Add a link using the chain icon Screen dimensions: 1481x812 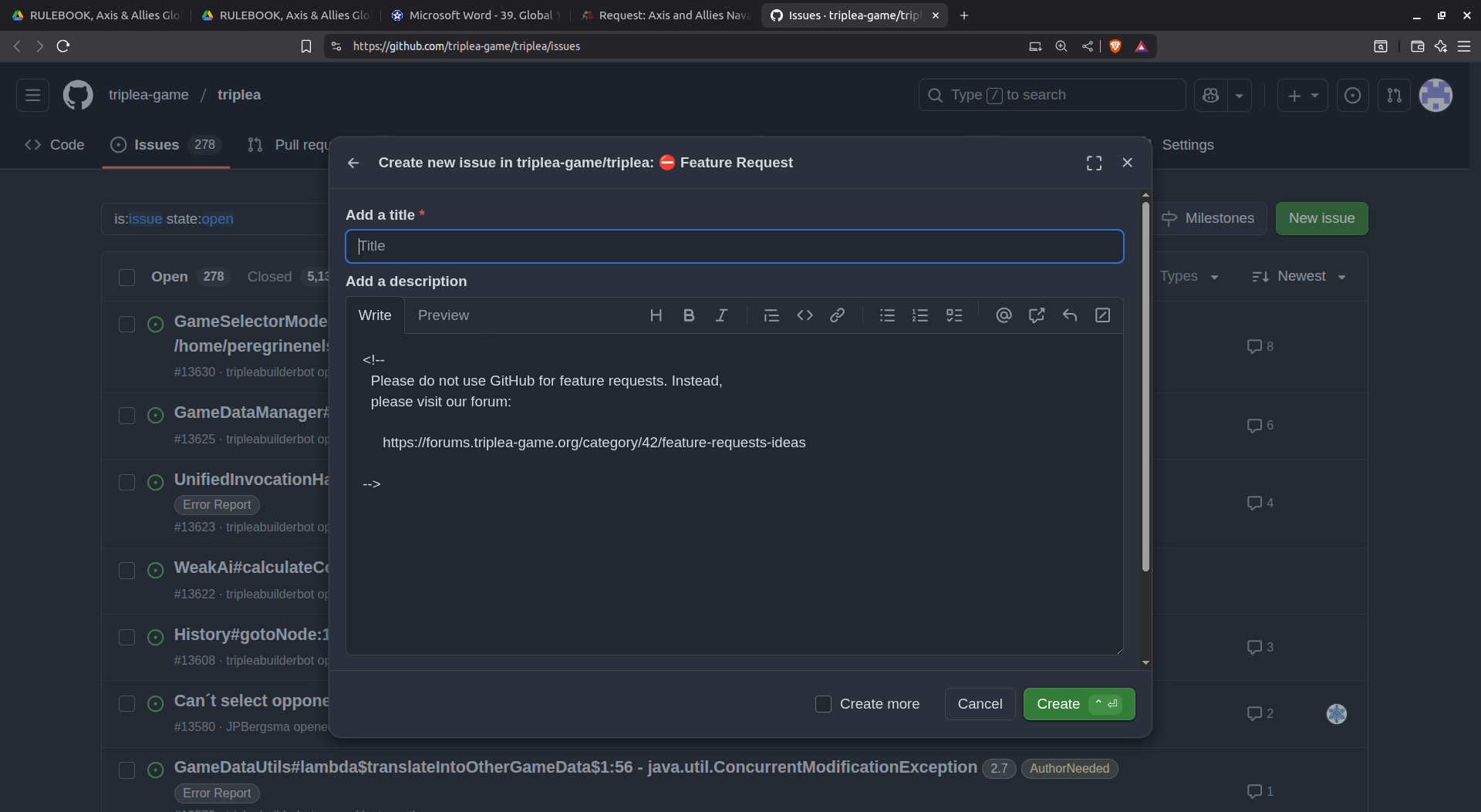coord(837,315)
